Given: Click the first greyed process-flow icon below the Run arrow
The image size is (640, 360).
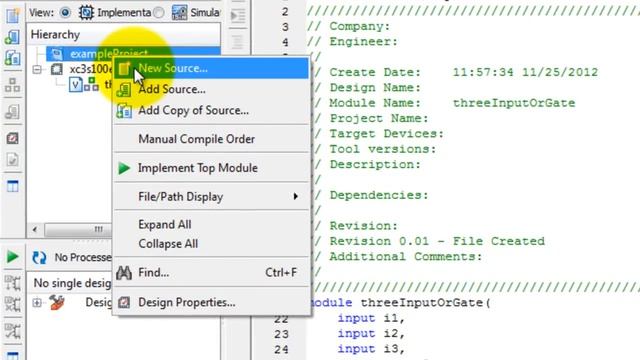Looking at the screenshot, I should coord(12,283).
